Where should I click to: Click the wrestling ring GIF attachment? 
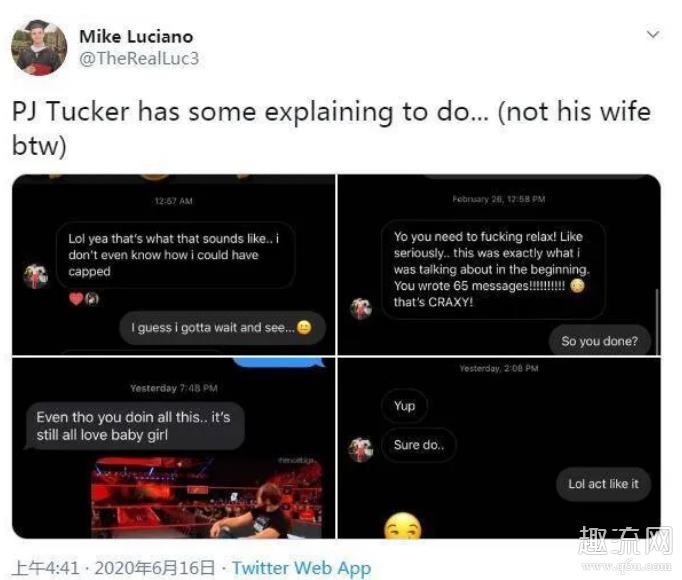pos(207,497)
